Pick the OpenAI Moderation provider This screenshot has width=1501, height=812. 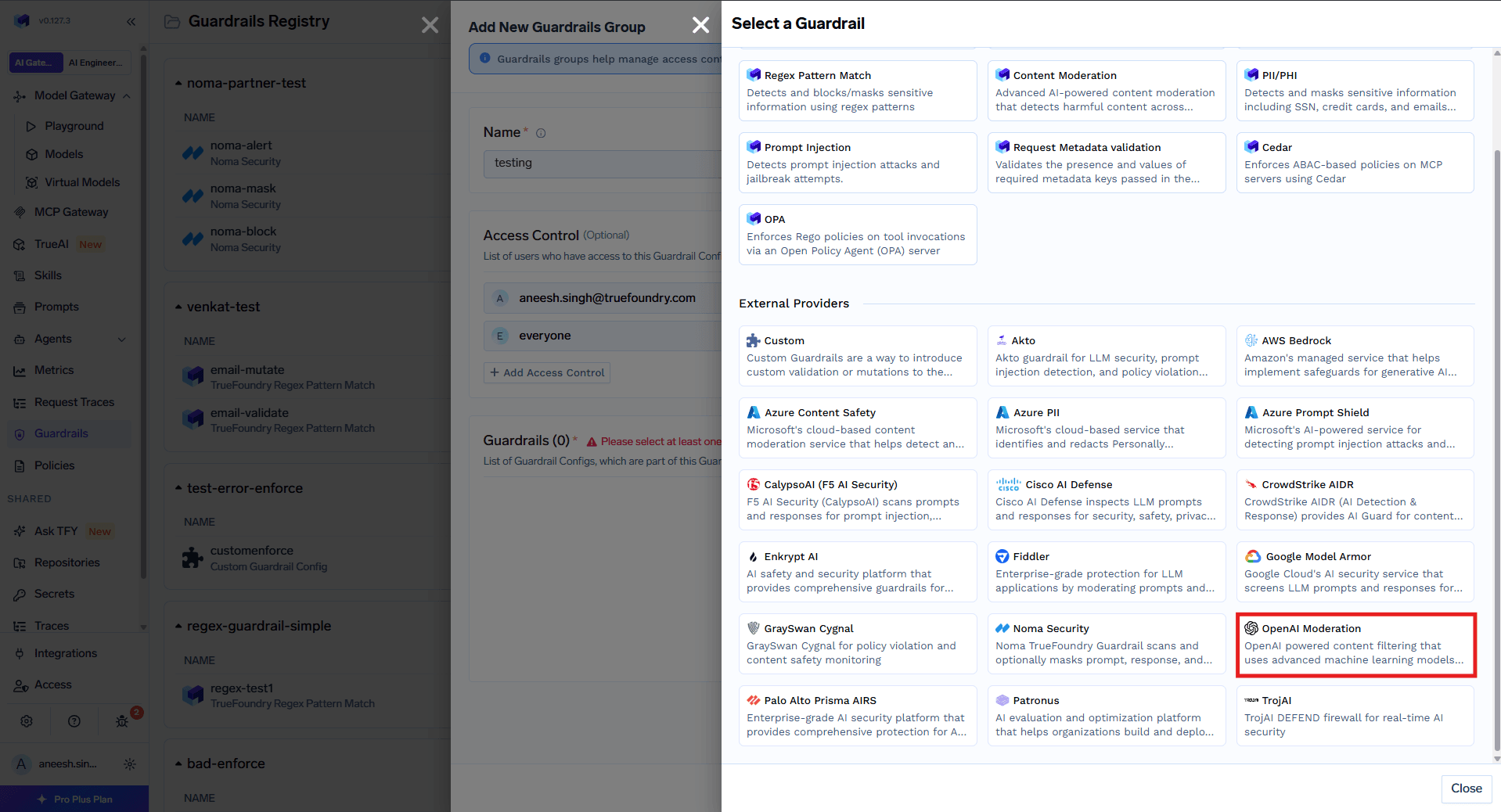[1355, 644]
